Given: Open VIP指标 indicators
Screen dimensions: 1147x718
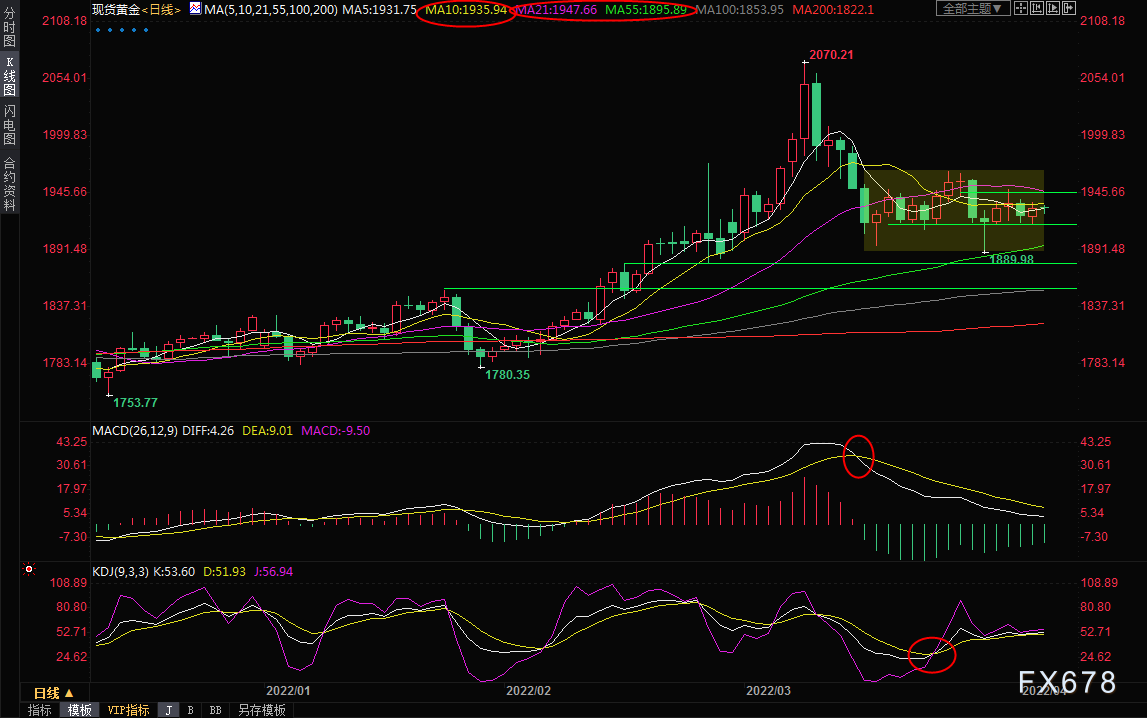Looking at the screenshot, I should 128,710.
